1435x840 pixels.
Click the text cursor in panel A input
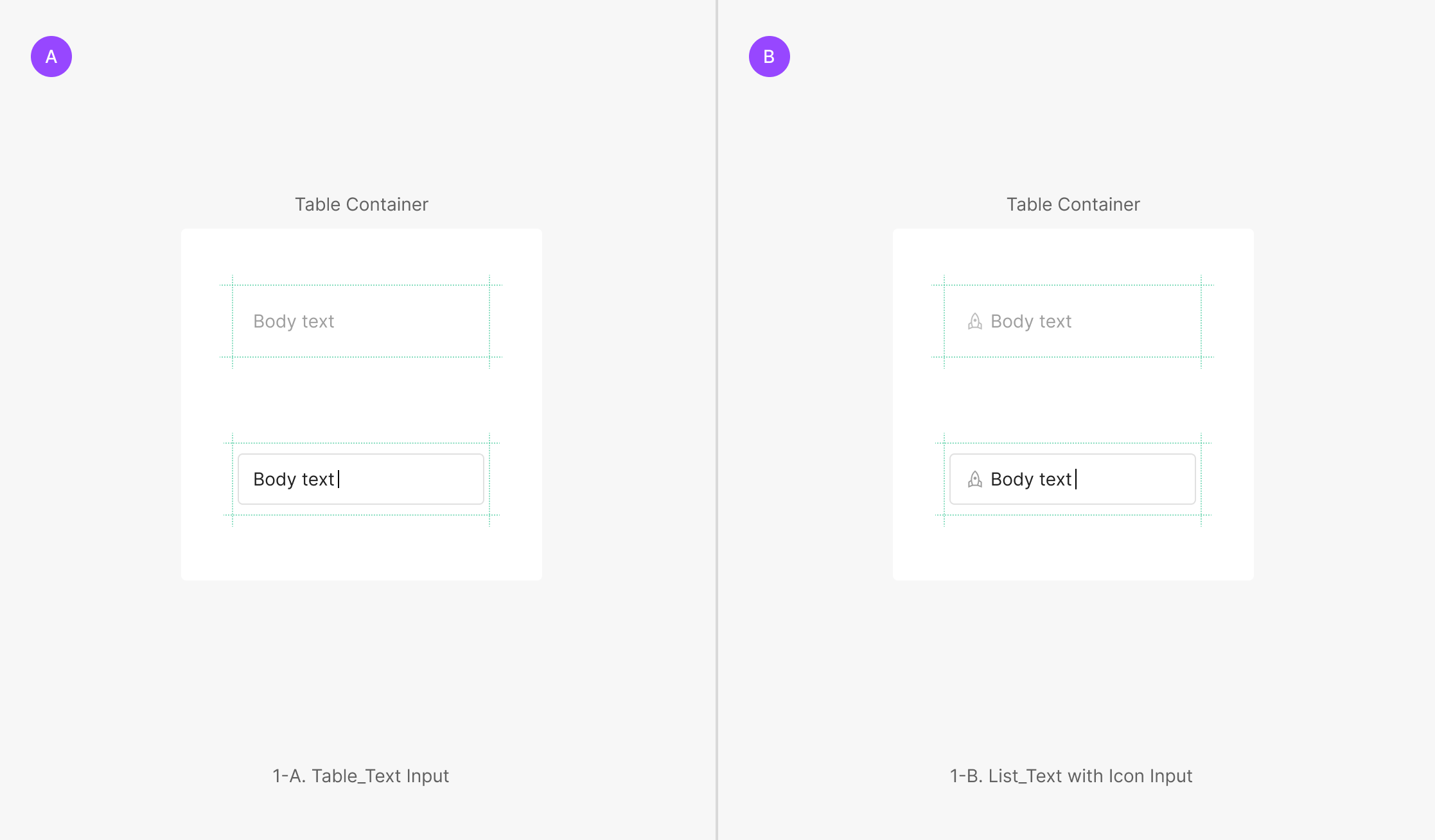(339, 479)
